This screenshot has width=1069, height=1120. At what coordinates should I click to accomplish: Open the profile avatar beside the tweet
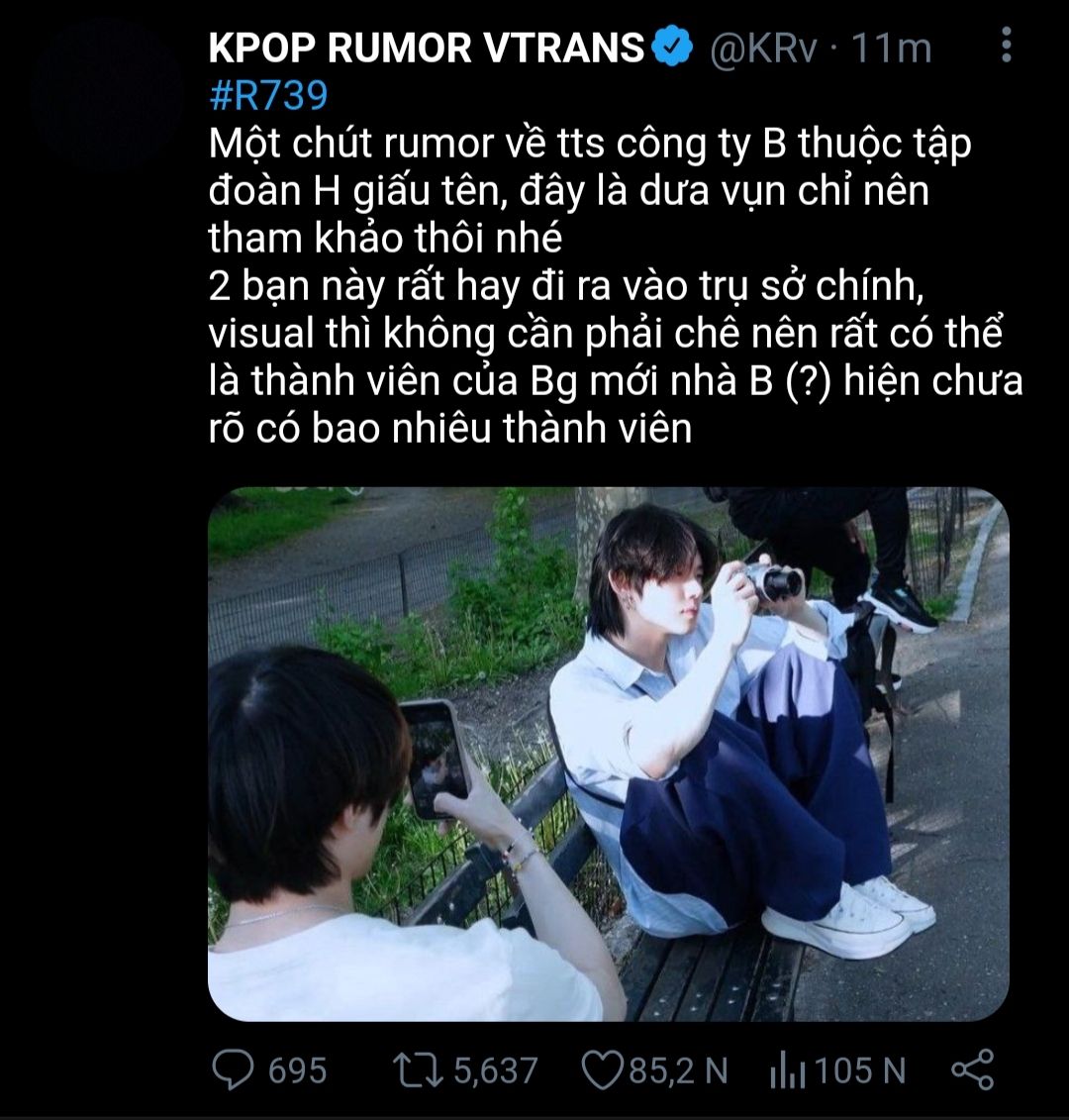point(107,93)
